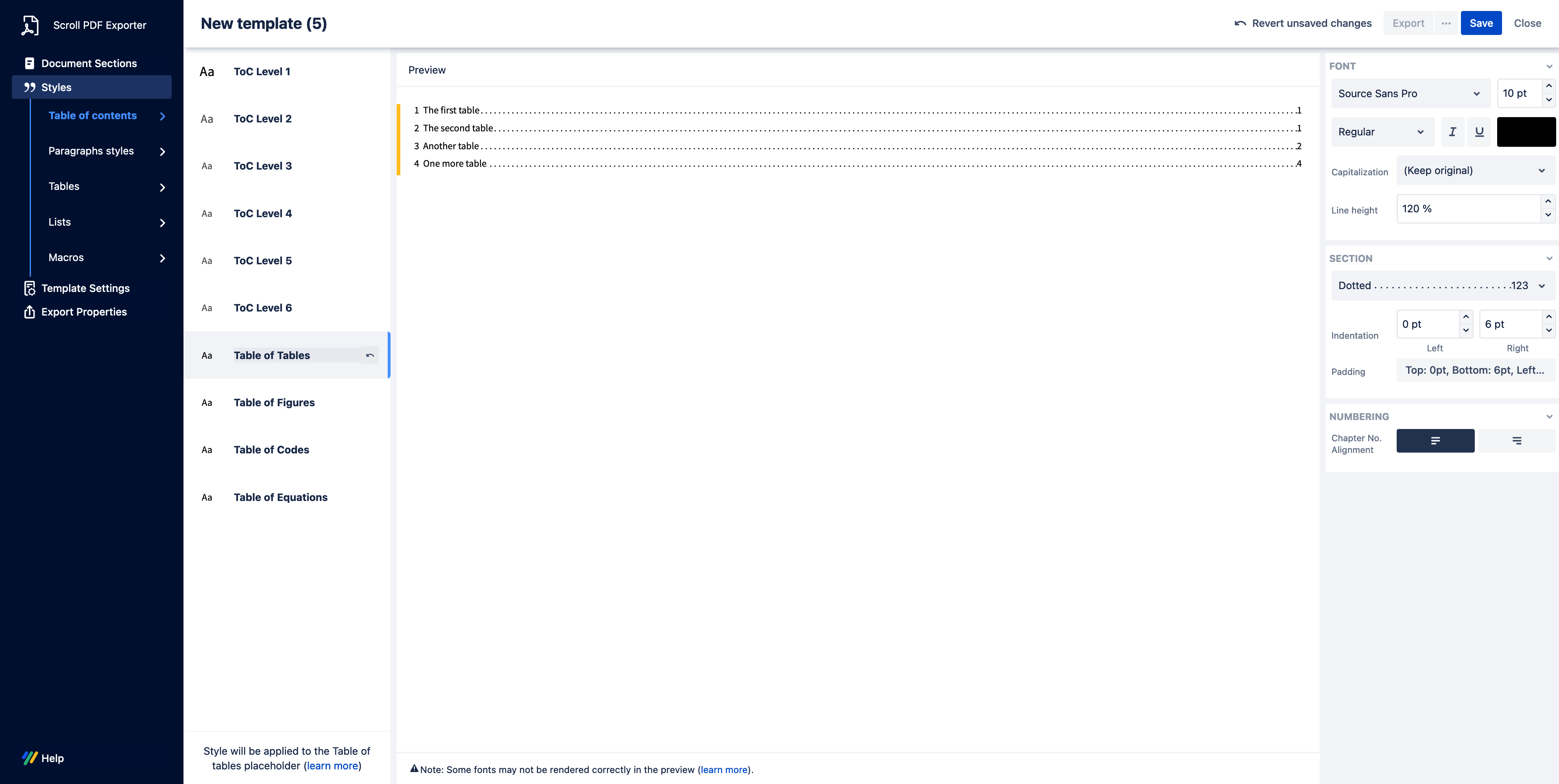Screen dimensions: 1559x784
Task: Open more options via ellipsis next to Export
Action: (1446, 23)
